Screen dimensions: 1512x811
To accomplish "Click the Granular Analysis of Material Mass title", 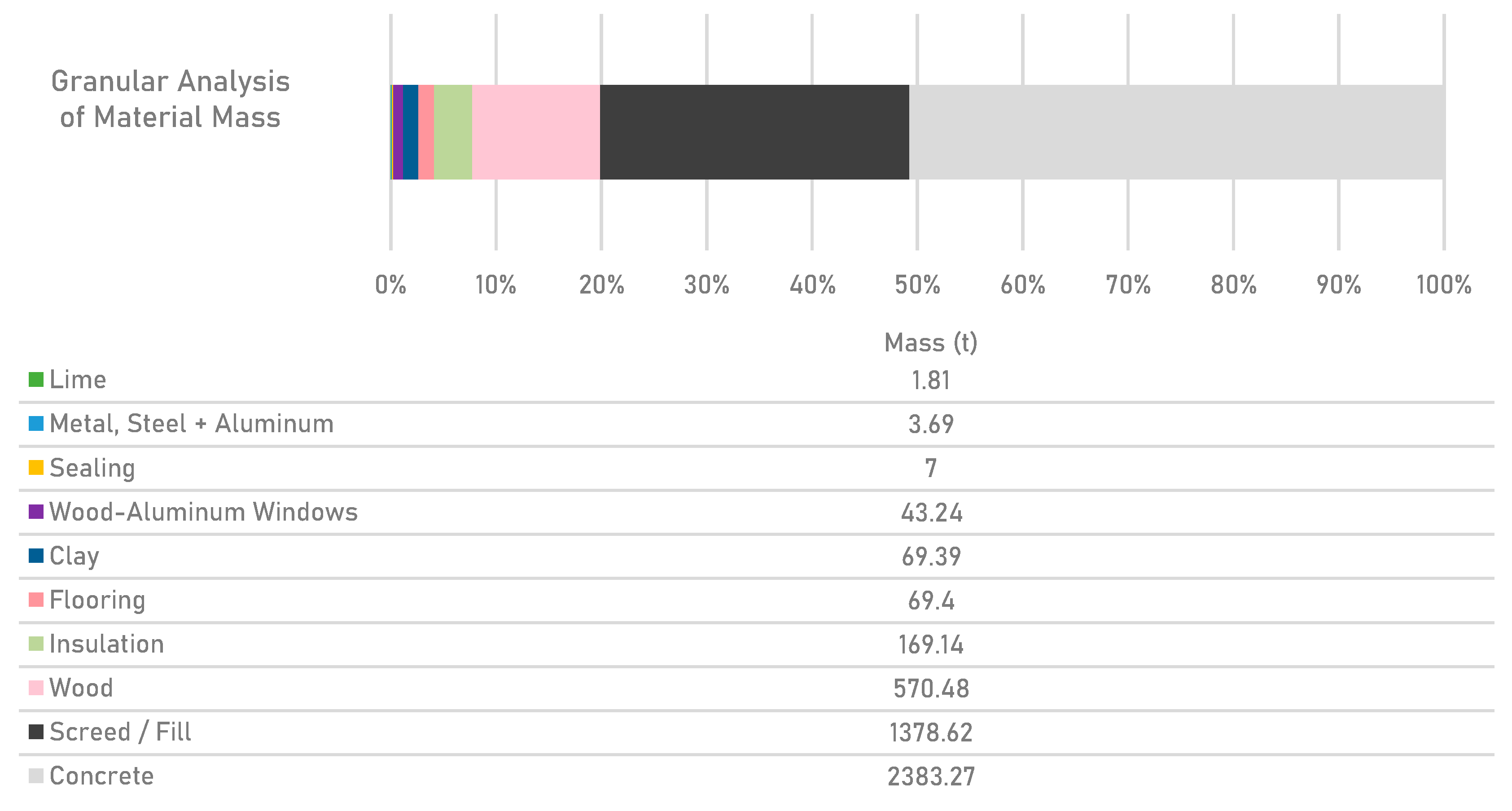I will 170,99.
